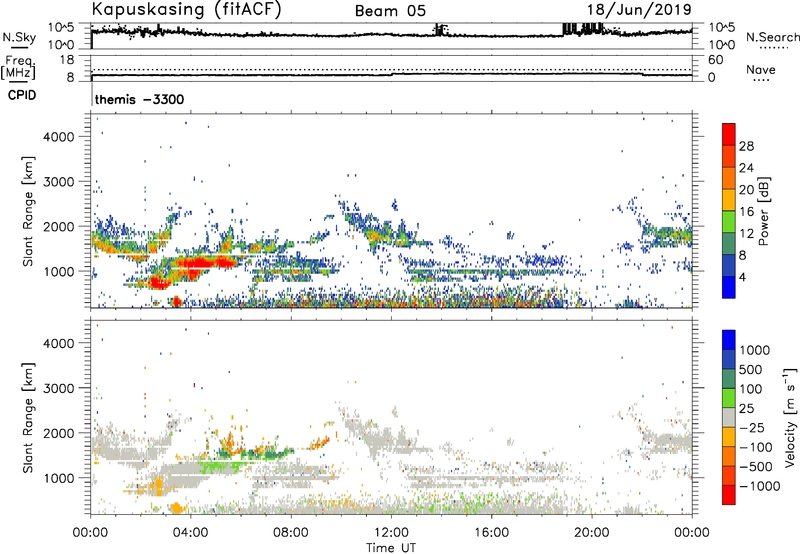The width and height of the screenshot is (800, 554).
Task: Click the "N.Search" legend label
Action: [x=772, y=37]
